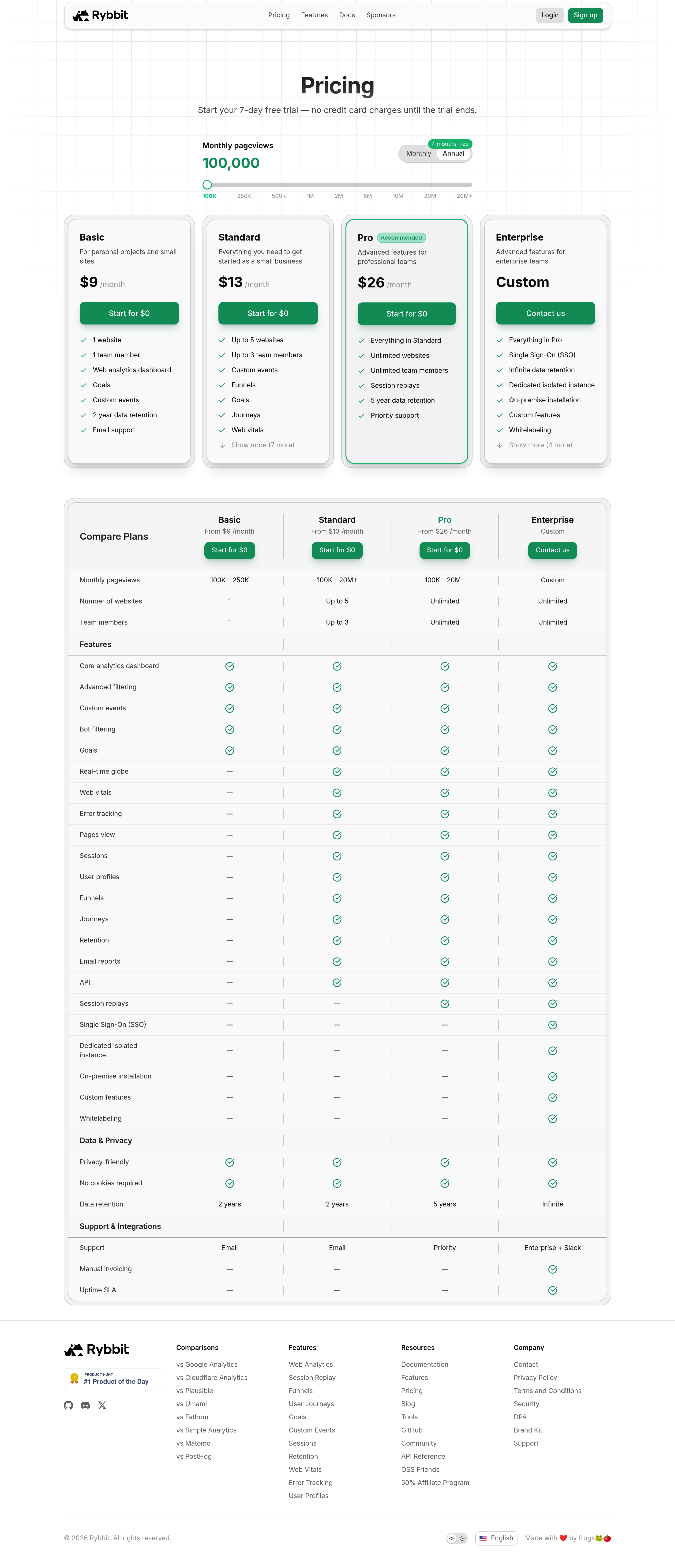Viewport: 675px width, 1568px height.
Task: Open the GitHub icon in footer
Action: coord(68,1405)
